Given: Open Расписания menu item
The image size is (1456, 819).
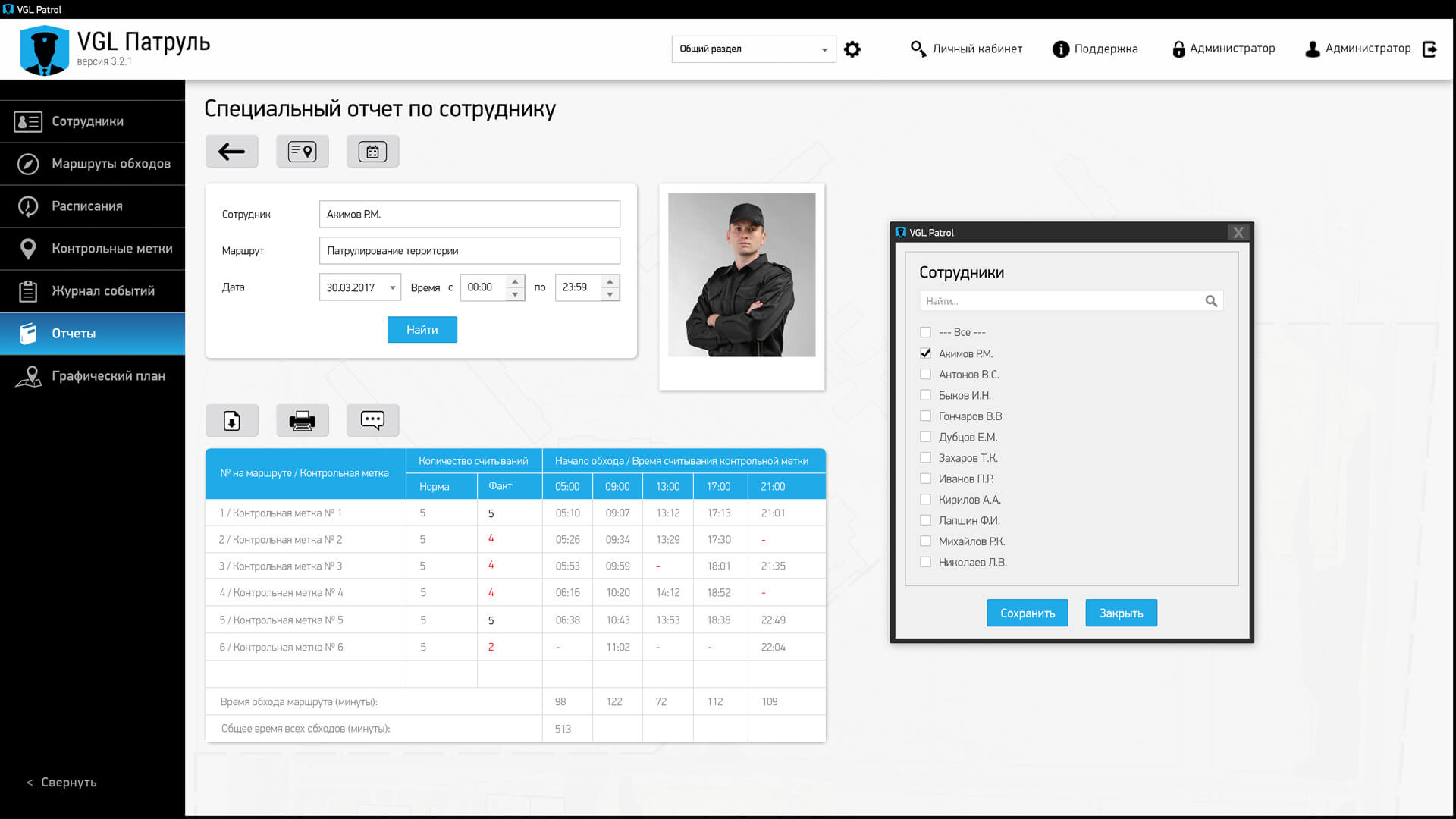Looking at the screenshot, I should coord(93,206).
